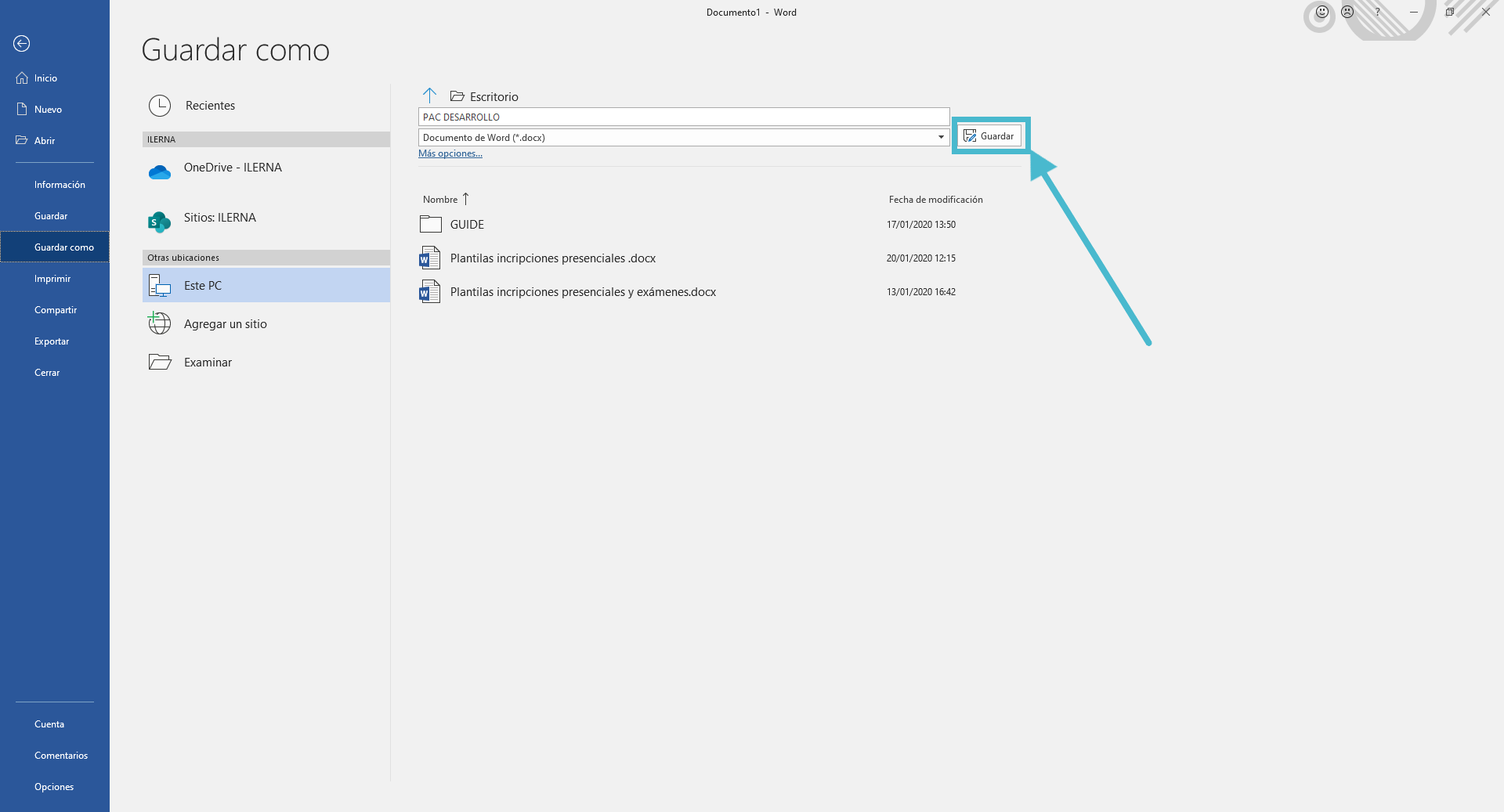This screenshot has width=1504, height=812.
Task: Open the file type dropdown arrow
Action: point(941,138)
